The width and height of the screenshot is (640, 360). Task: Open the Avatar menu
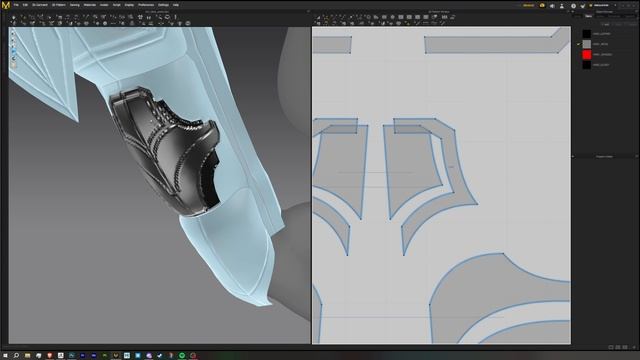point(104,5)
